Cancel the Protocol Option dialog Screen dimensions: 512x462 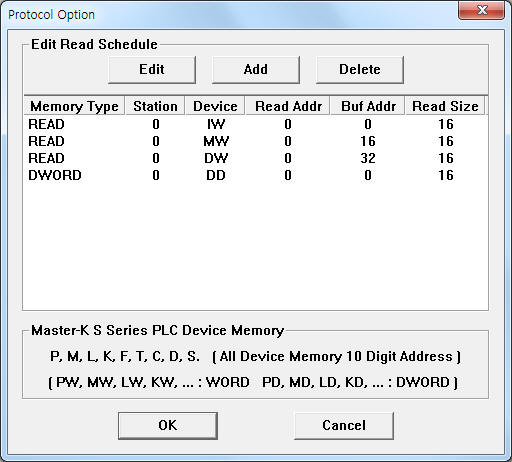click(x=344, y=426)
